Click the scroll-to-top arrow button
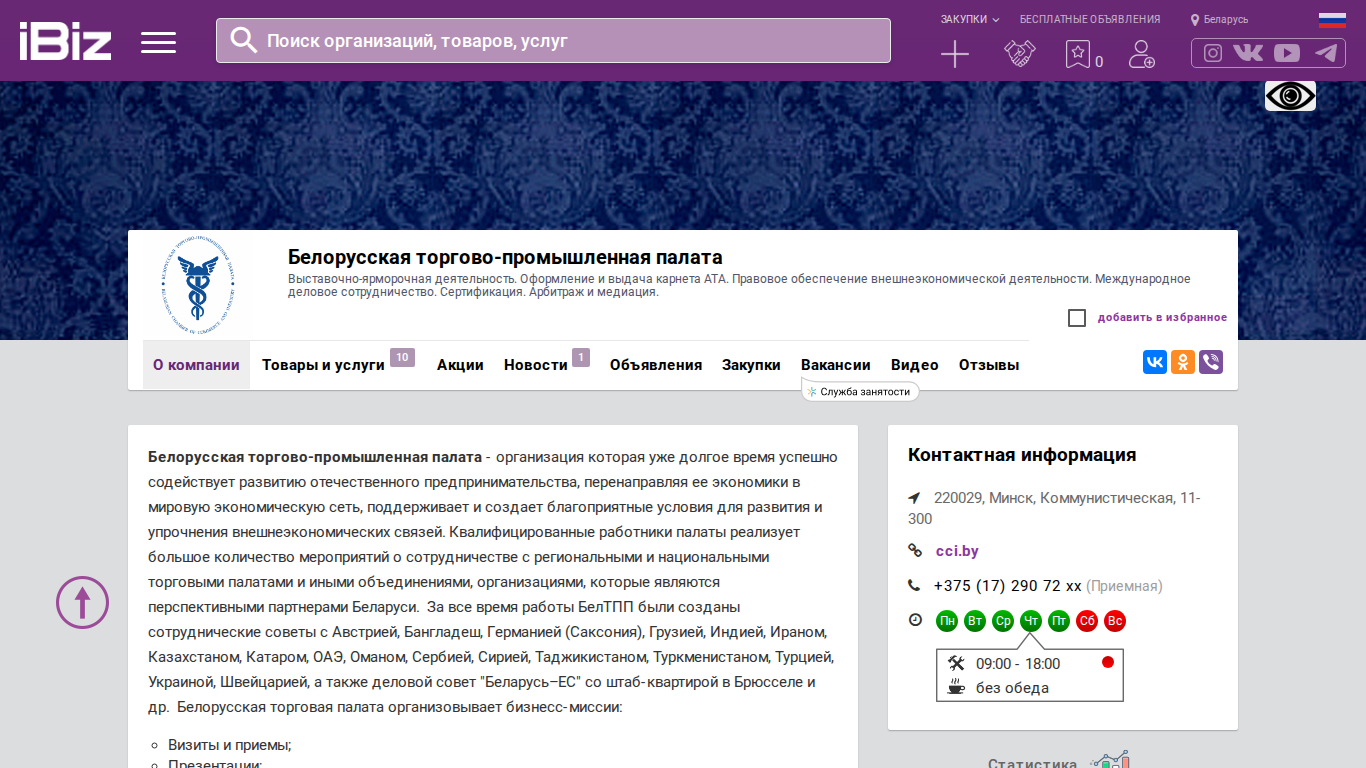 (x=82, y=602)
